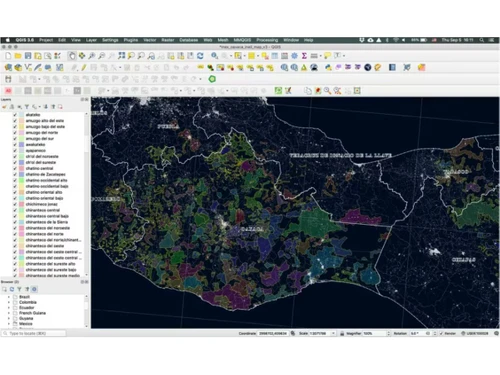Open the Processing menu

click(x=267, y=40)
